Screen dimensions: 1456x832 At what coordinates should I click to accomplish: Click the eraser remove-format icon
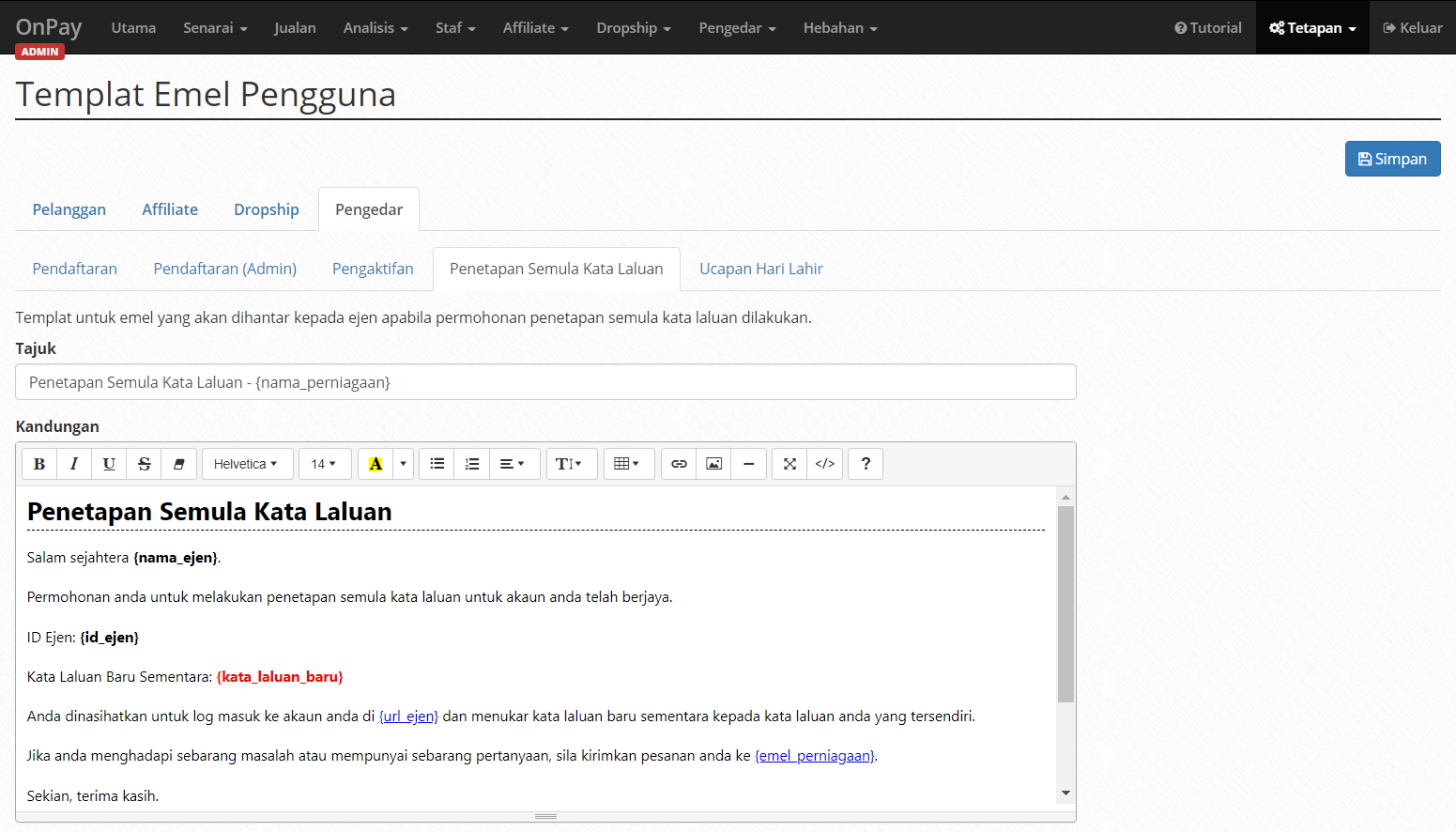[x=178, y=464]
